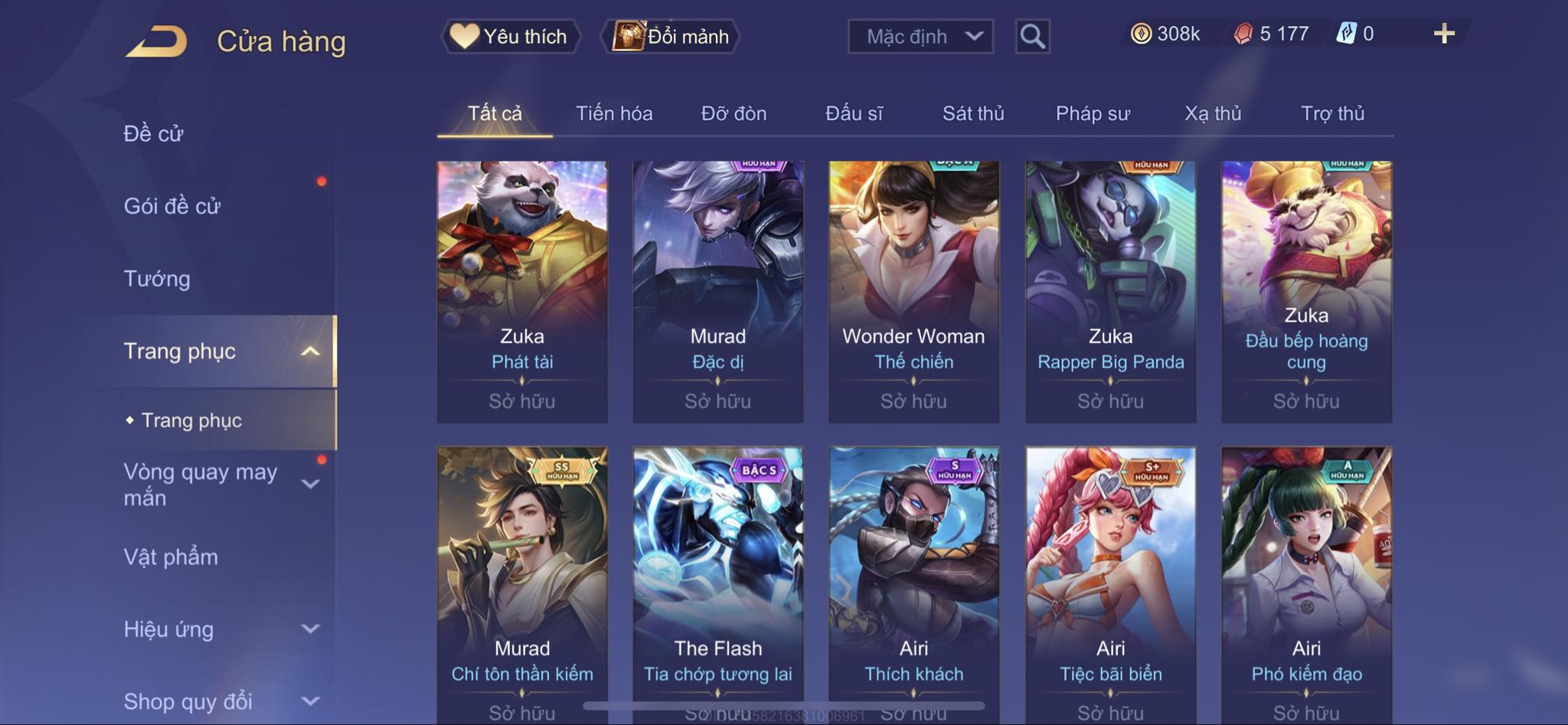Click the heart icon on Yêu thích
The image size is (1568, 725).
tap(464, 36)
